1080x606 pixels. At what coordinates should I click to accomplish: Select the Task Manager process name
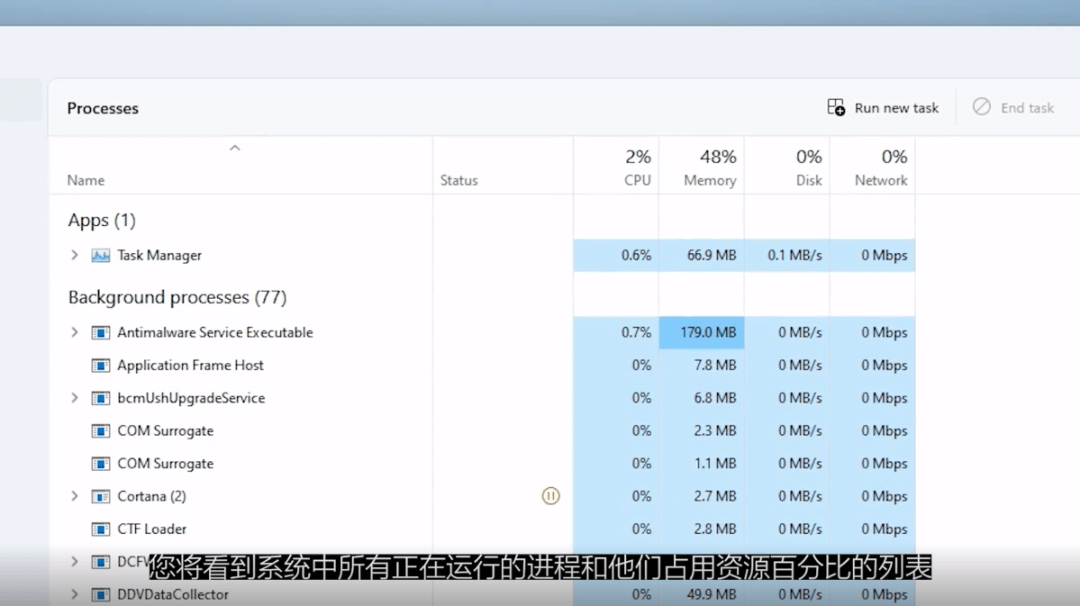click(x=159, y=255)
